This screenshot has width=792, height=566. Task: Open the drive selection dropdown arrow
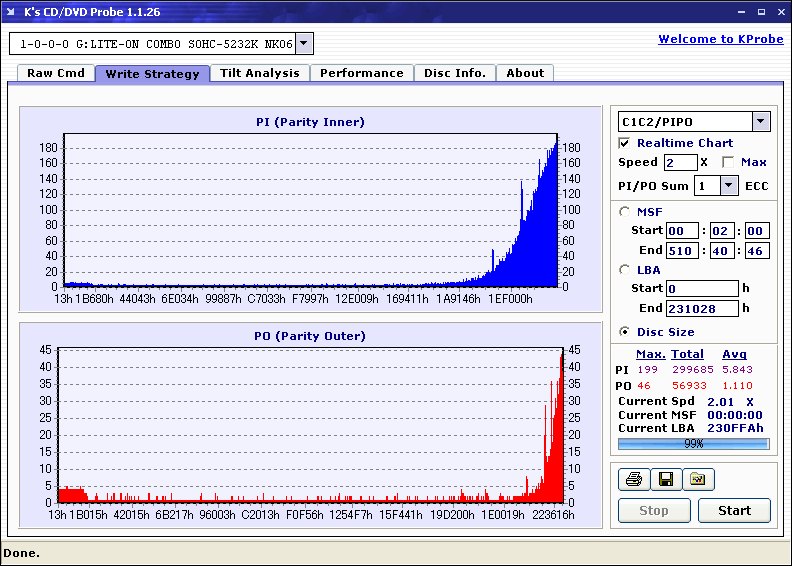pyautogui.click(x=304, y=43)
